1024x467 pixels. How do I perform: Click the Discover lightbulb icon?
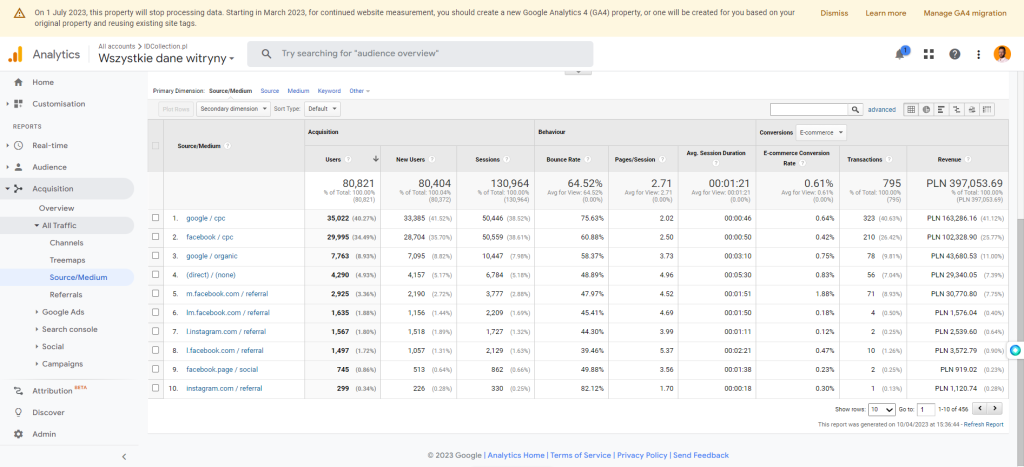18,412
